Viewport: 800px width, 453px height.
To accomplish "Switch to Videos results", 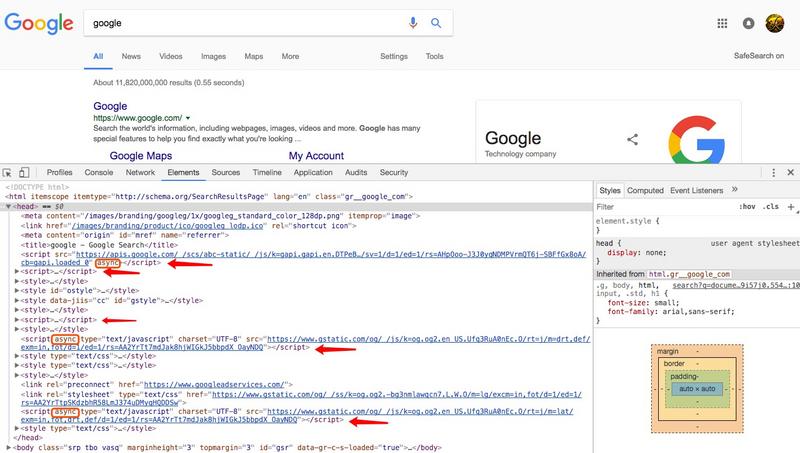I will click(170, 56).
